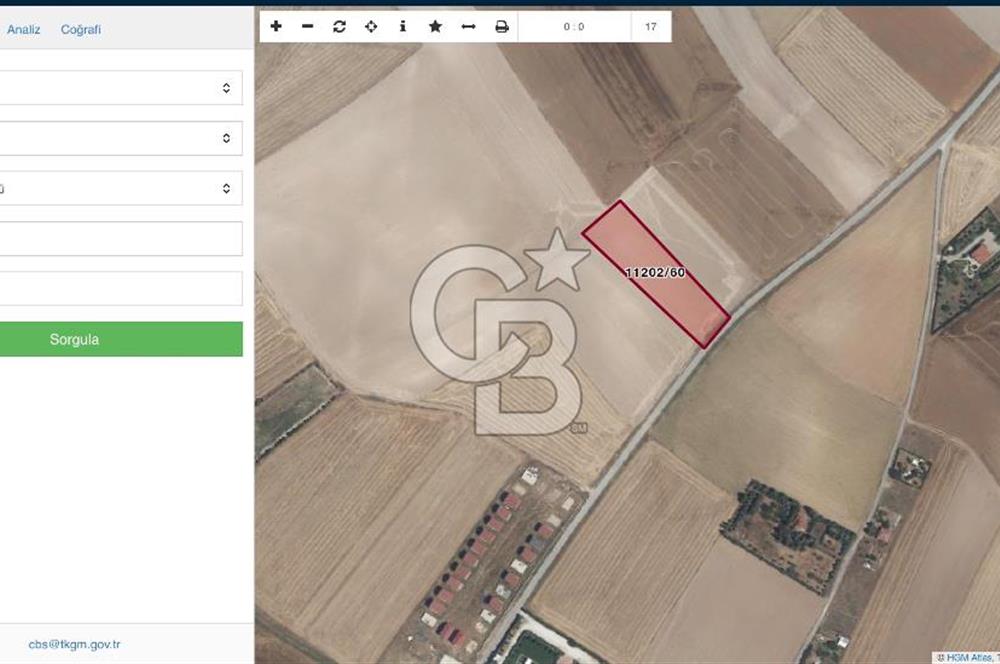1000x664 pixels.
Task: Open the first dropdown in query panel
Action: pos(120,88)
